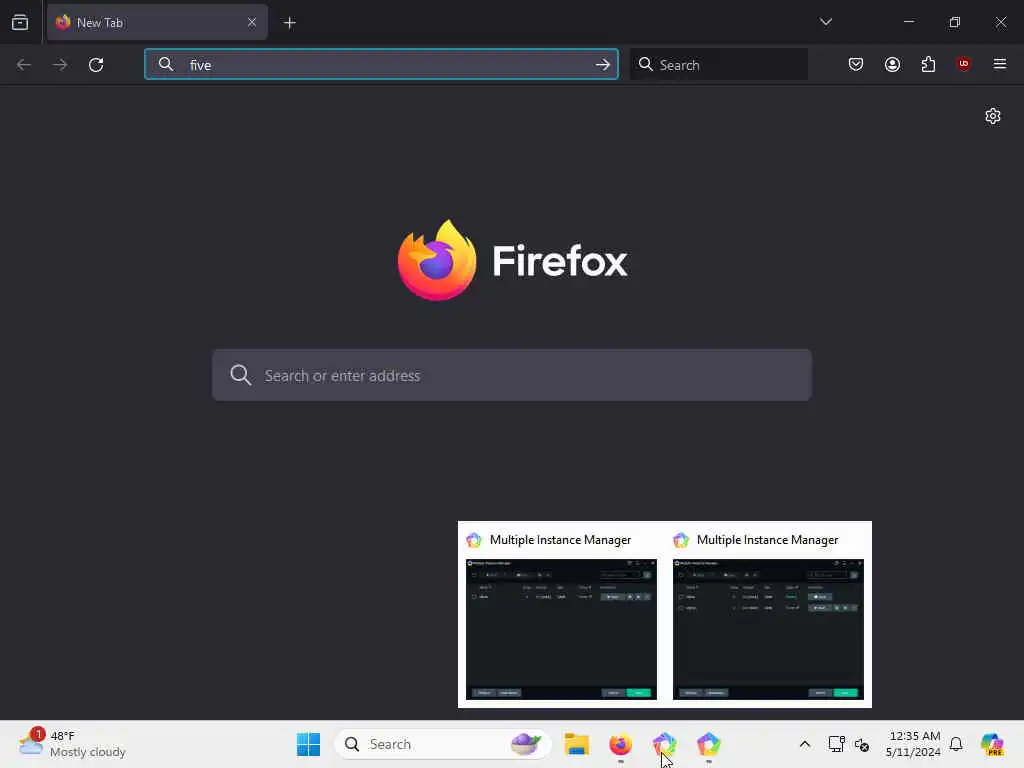
Task: Open File Explorer from taskbar
Action: tap(577, 744)
